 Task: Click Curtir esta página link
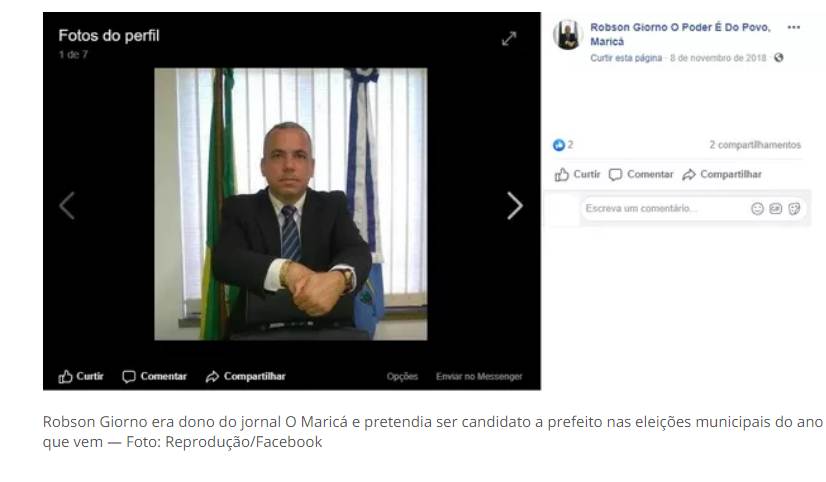pyautogui.click(x=626, y=58)
